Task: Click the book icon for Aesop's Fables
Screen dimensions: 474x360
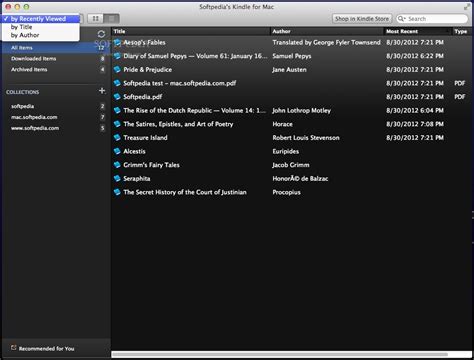Action: pos(117,42)
